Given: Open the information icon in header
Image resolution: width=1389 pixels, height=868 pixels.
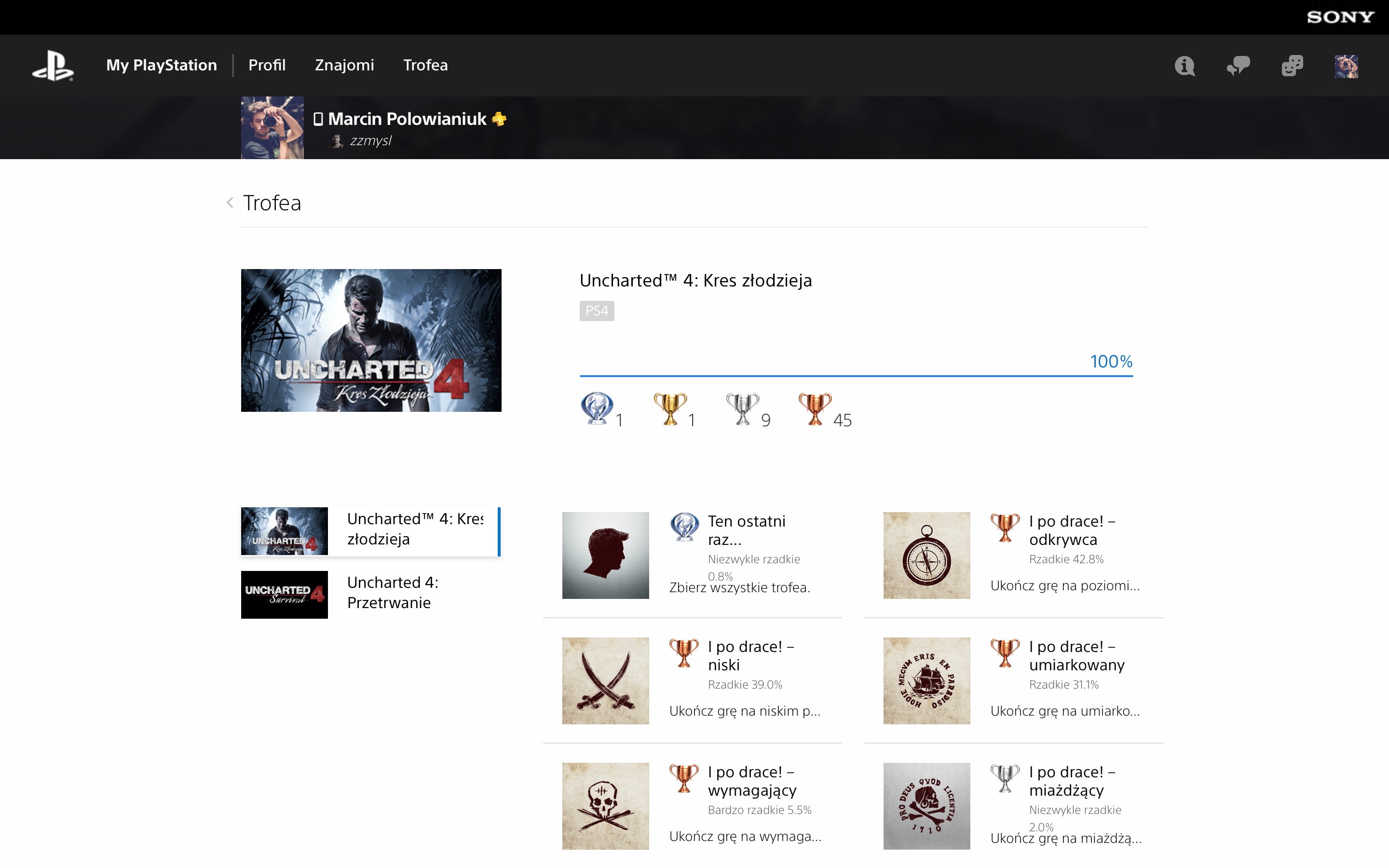Looking at the screenshot, I should tap(1185, 66).
